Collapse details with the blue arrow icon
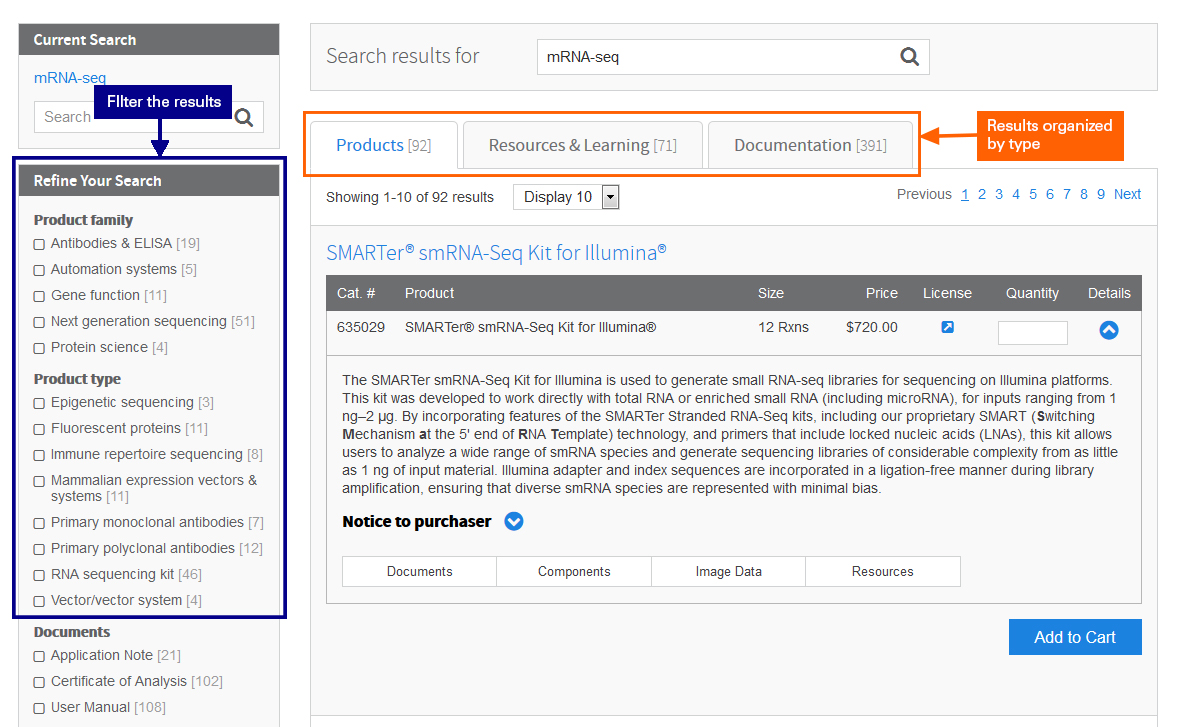 tap(1108, 330)
